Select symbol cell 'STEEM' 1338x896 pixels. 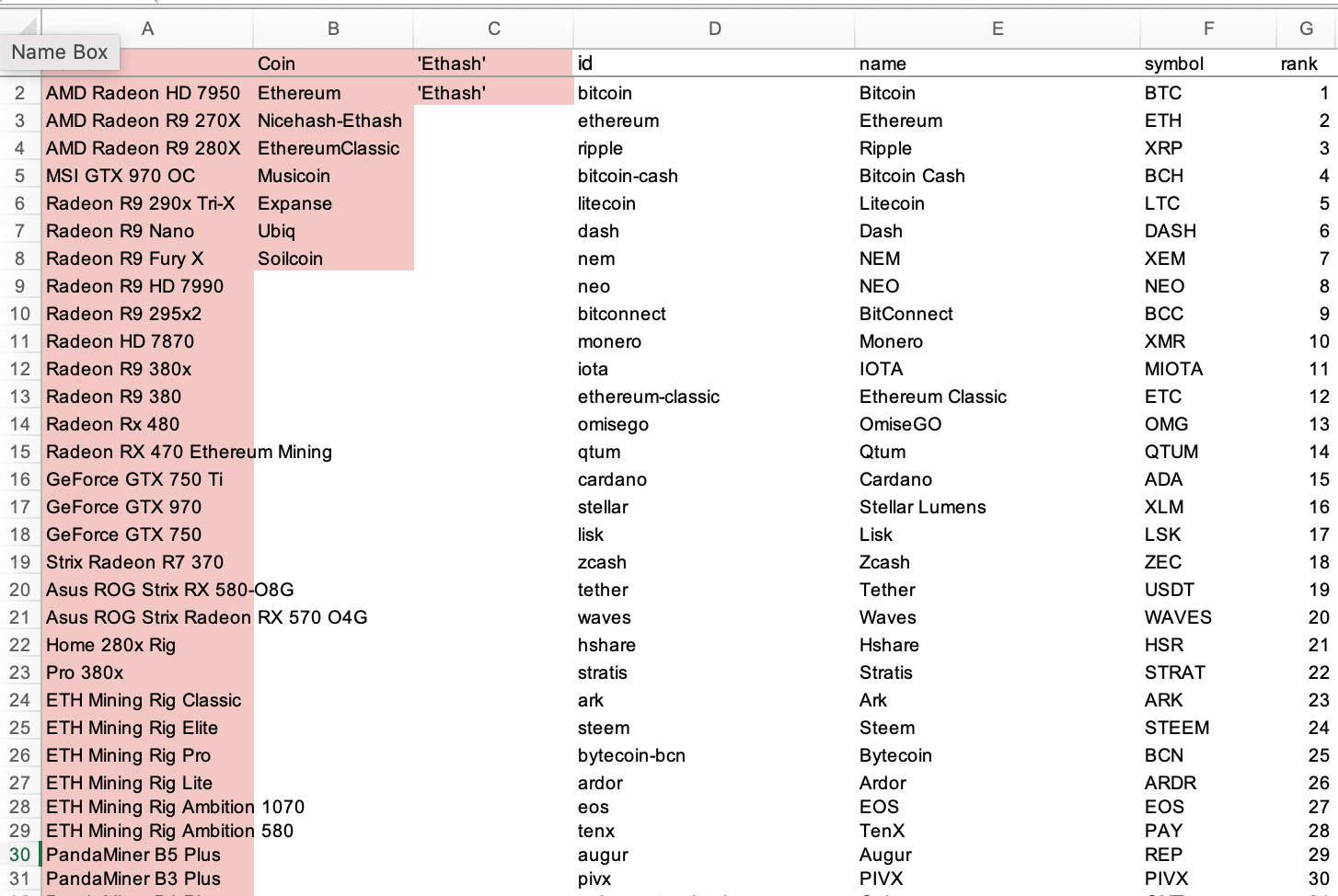click(x=1208, y=728)
